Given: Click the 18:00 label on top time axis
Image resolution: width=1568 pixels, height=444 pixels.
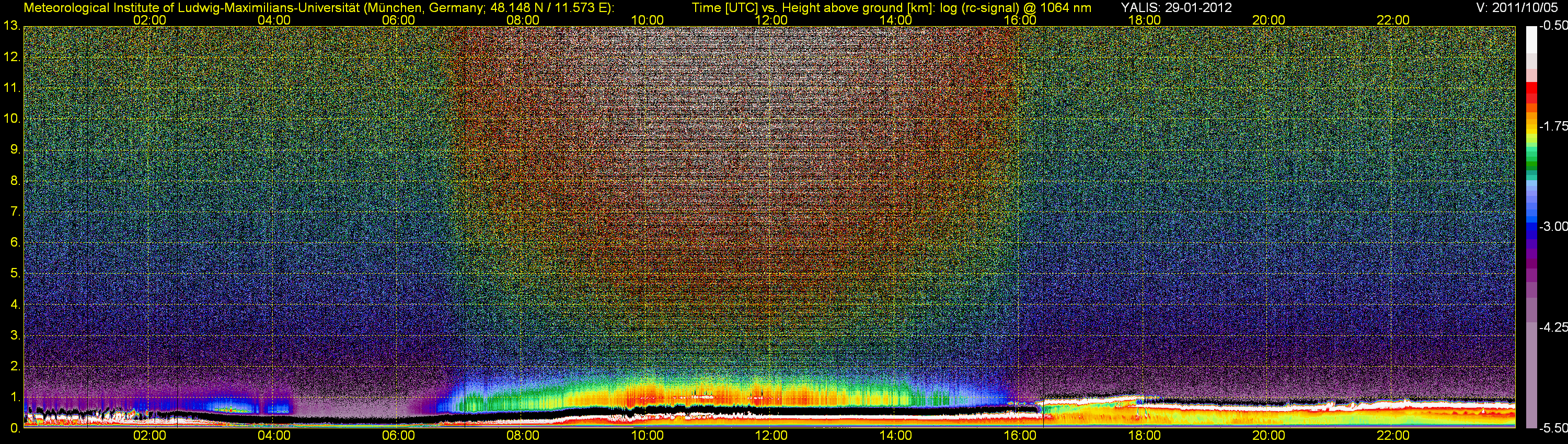Looking at the screenshot, I should (1144, 20).
